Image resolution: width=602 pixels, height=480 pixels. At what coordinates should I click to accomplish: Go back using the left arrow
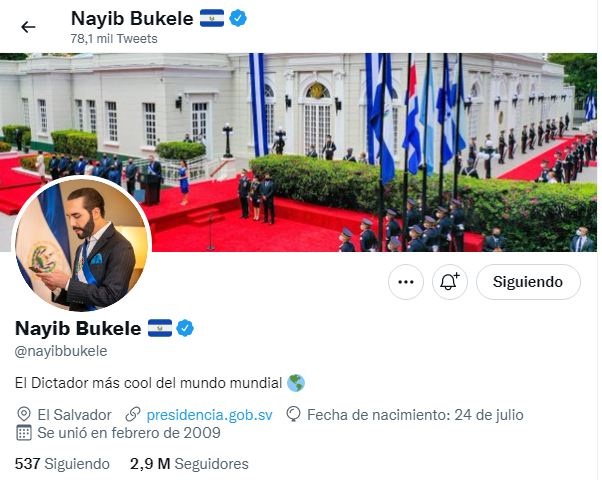pos(28,27)
